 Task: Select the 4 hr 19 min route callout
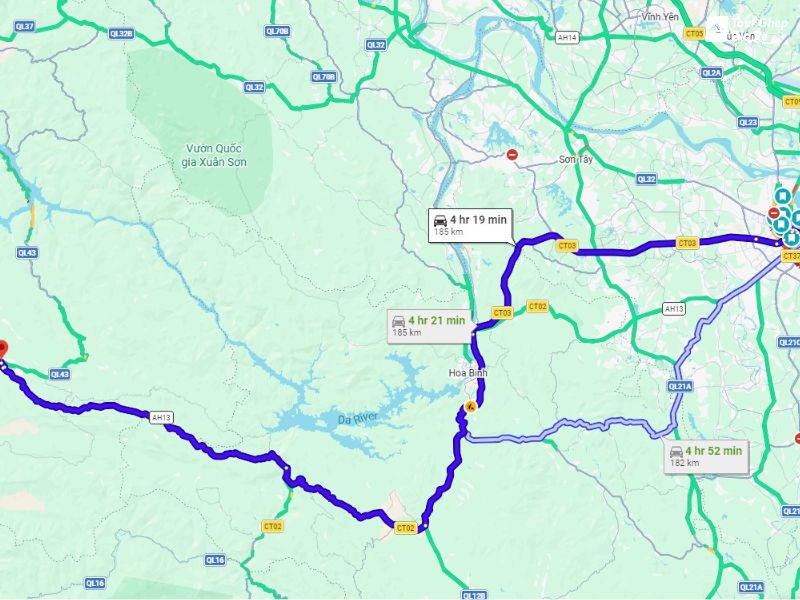pos(470,225)
